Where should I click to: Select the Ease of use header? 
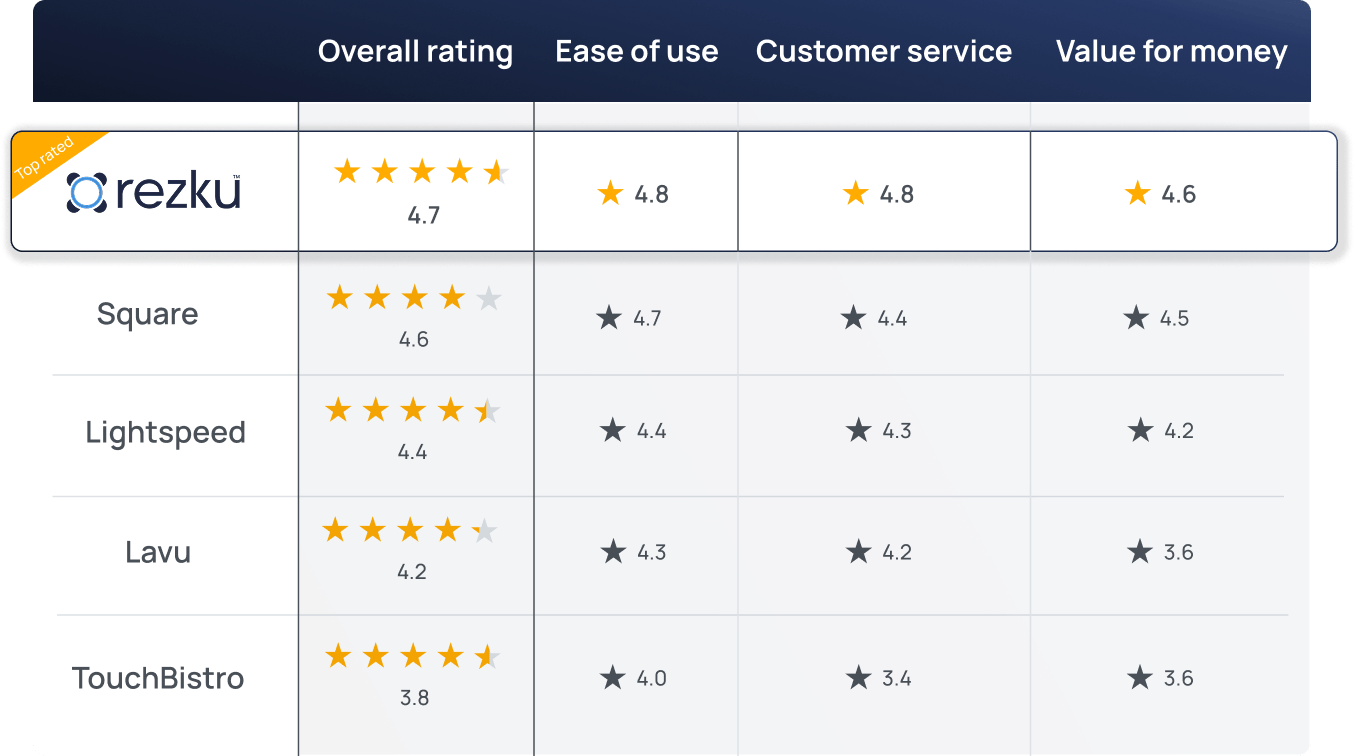[636, 52]
